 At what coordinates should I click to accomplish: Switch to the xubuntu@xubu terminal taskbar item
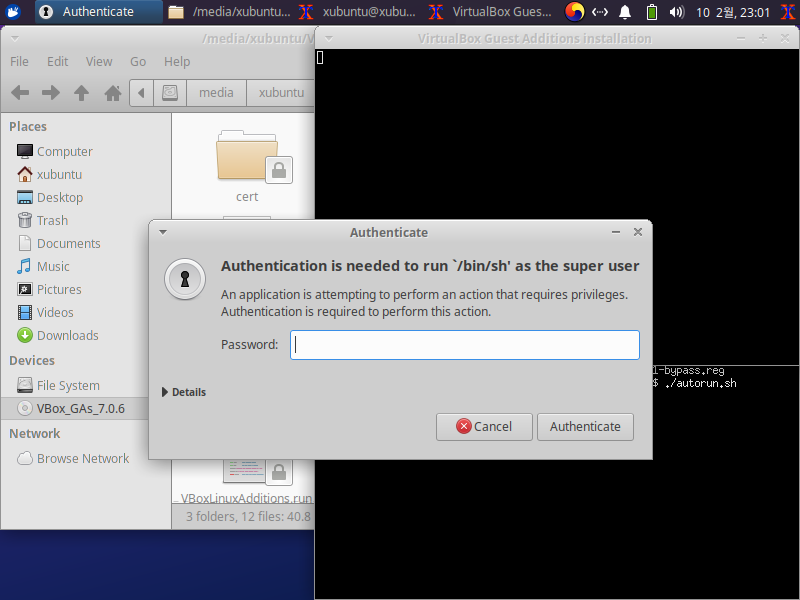coord(359,12)
